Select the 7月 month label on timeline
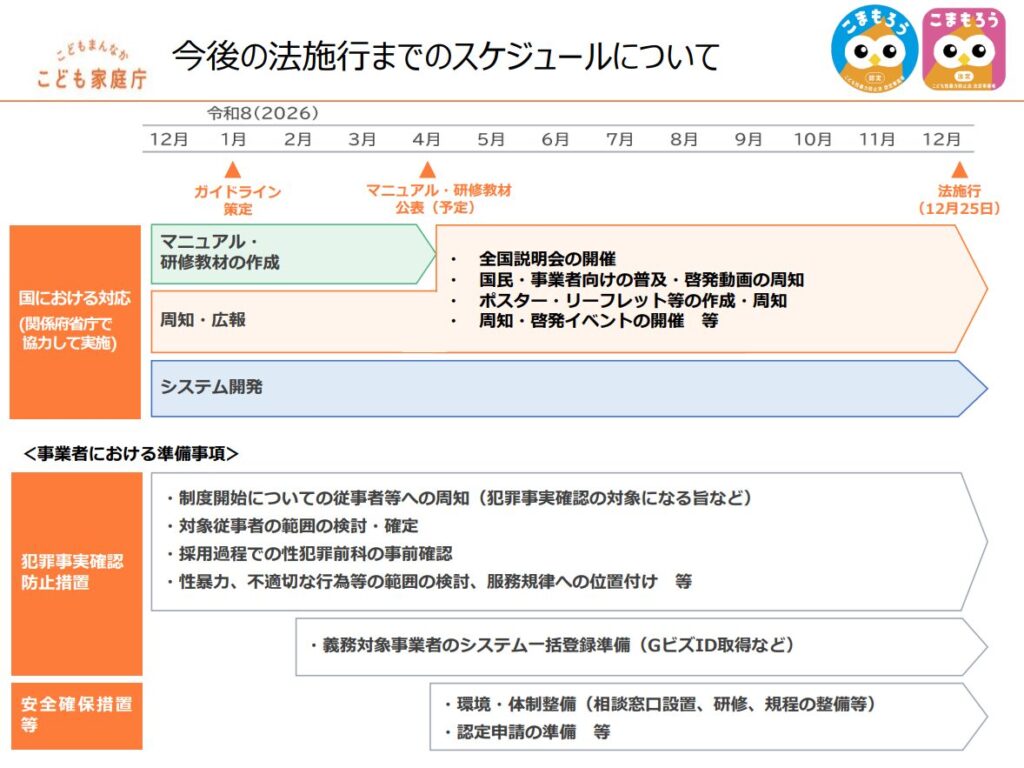 click(620, 139)
